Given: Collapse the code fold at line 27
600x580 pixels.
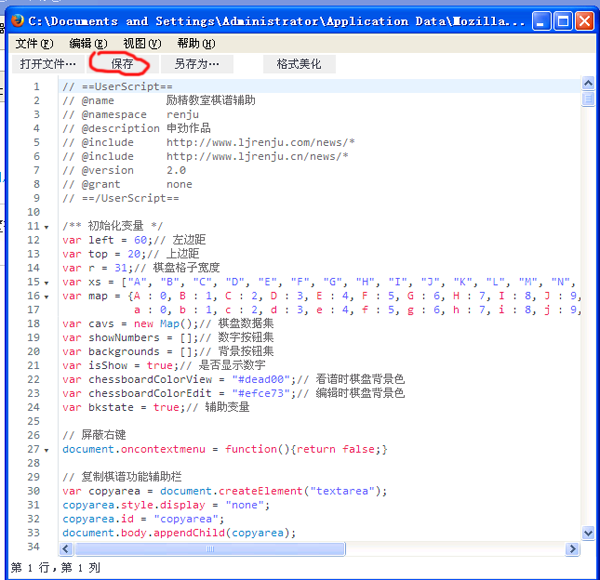Looking at the screenshot, I should tap(47, 450).
